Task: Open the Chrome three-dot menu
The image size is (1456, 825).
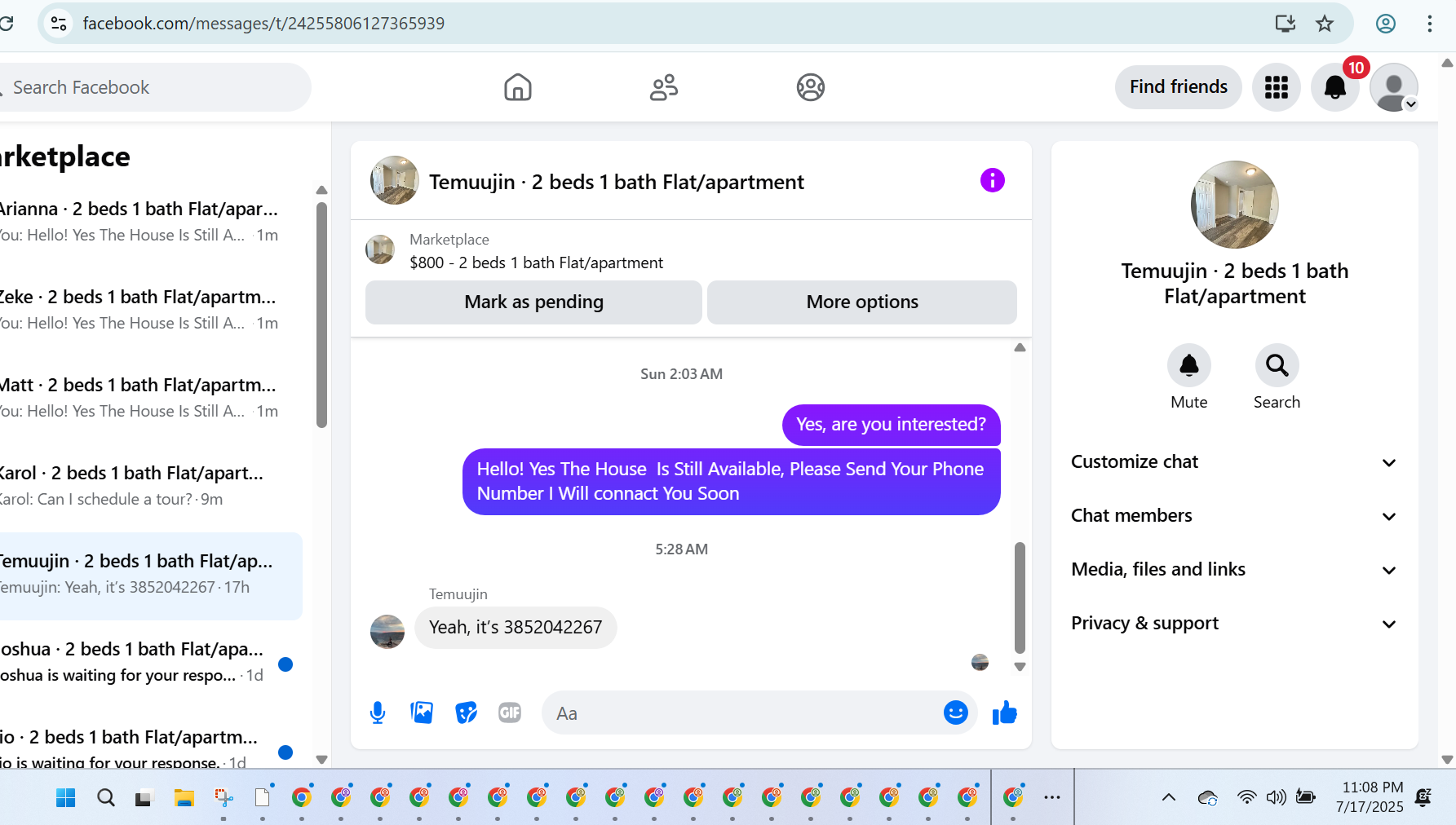Action: 1430,24
